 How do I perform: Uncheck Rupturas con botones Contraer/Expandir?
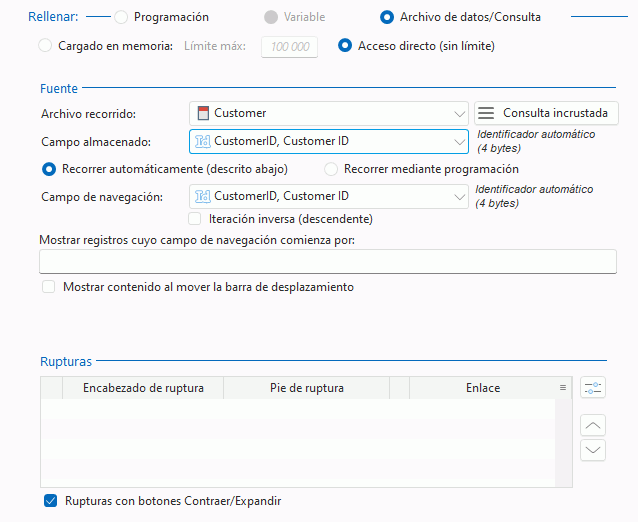pyautogui.click(x=50, y=500)
